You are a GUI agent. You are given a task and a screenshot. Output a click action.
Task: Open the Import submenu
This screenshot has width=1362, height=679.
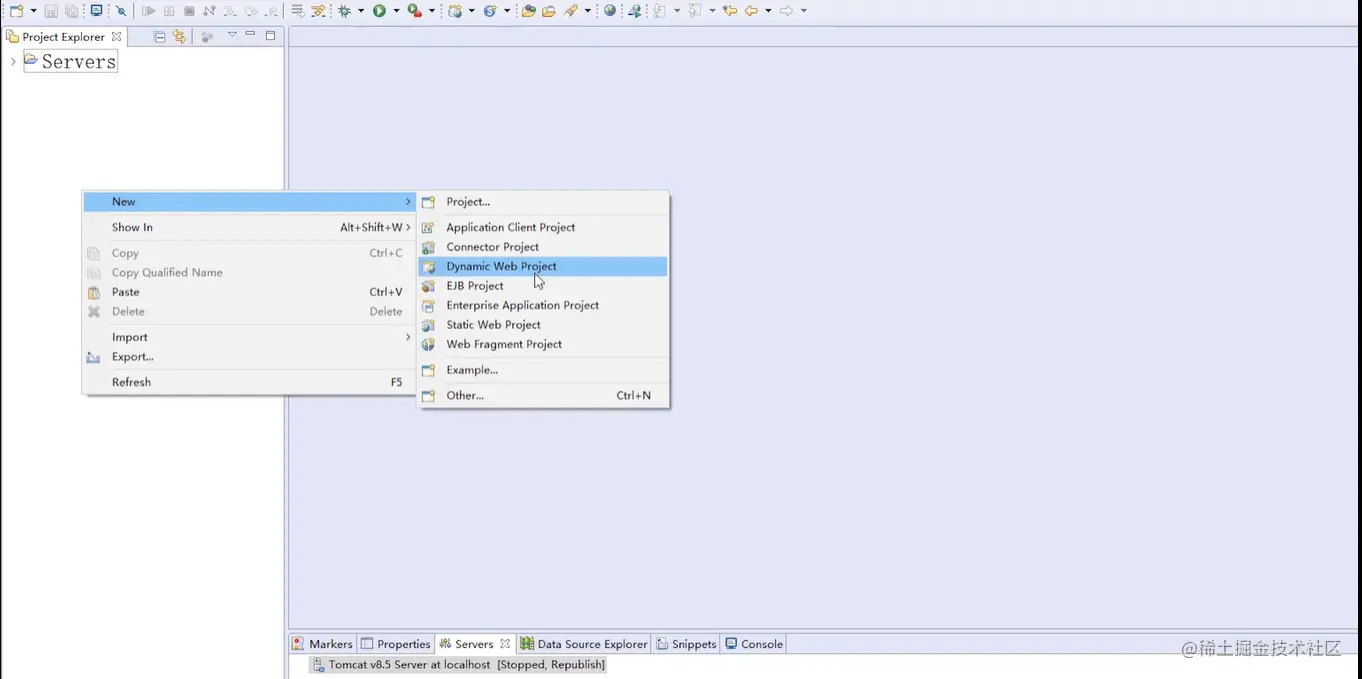[249, 337]
